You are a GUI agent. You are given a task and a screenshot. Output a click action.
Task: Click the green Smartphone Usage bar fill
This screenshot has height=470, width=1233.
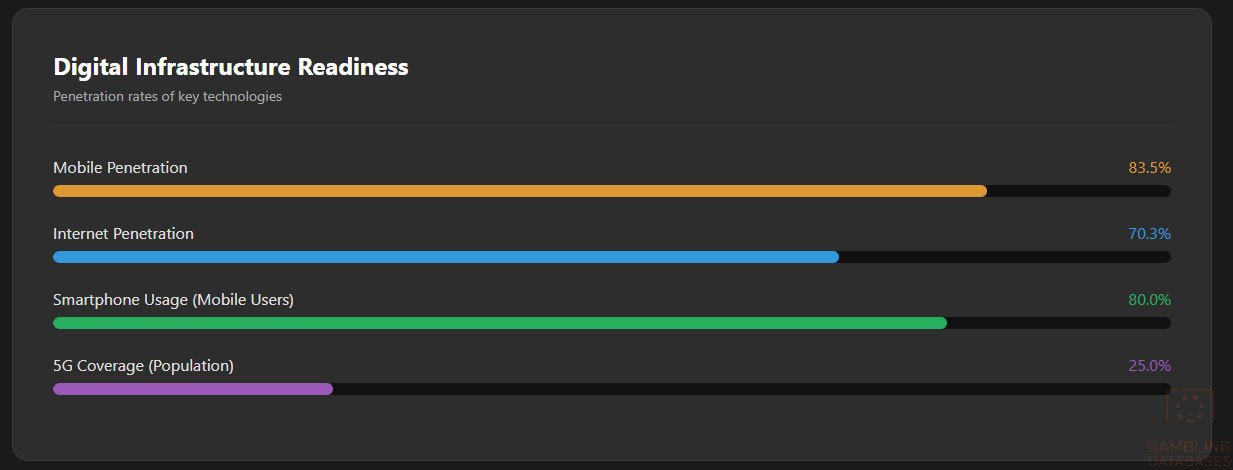click(500, 323)
